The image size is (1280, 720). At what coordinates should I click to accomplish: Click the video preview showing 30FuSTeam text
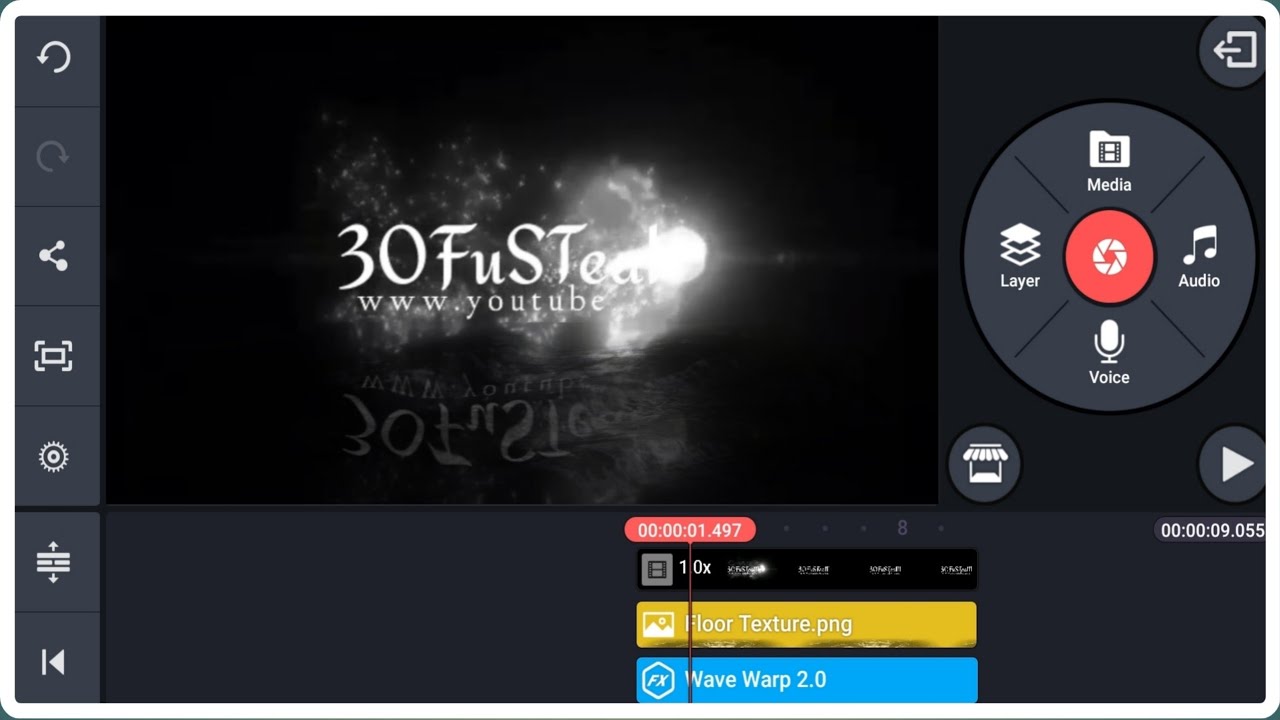(522, 260)
